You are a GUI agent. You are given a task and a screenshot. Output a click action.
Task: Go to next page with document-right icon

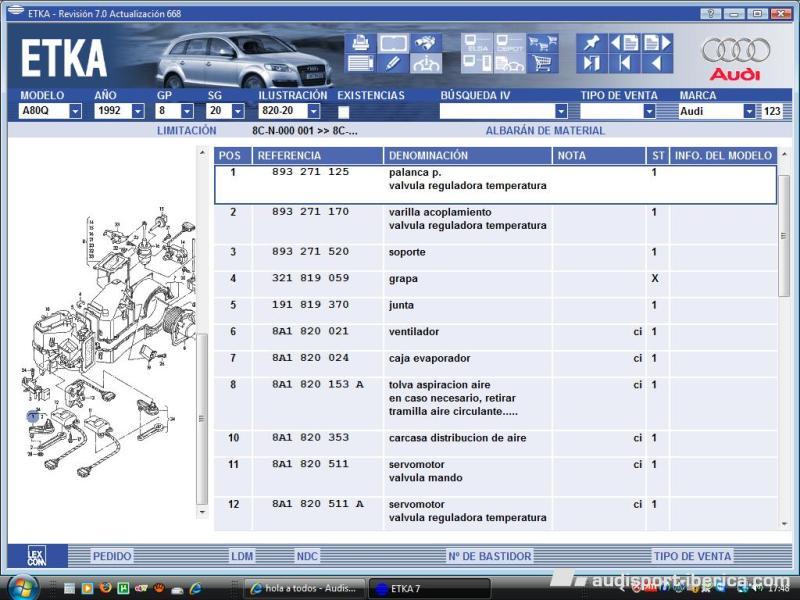[657, 43]
